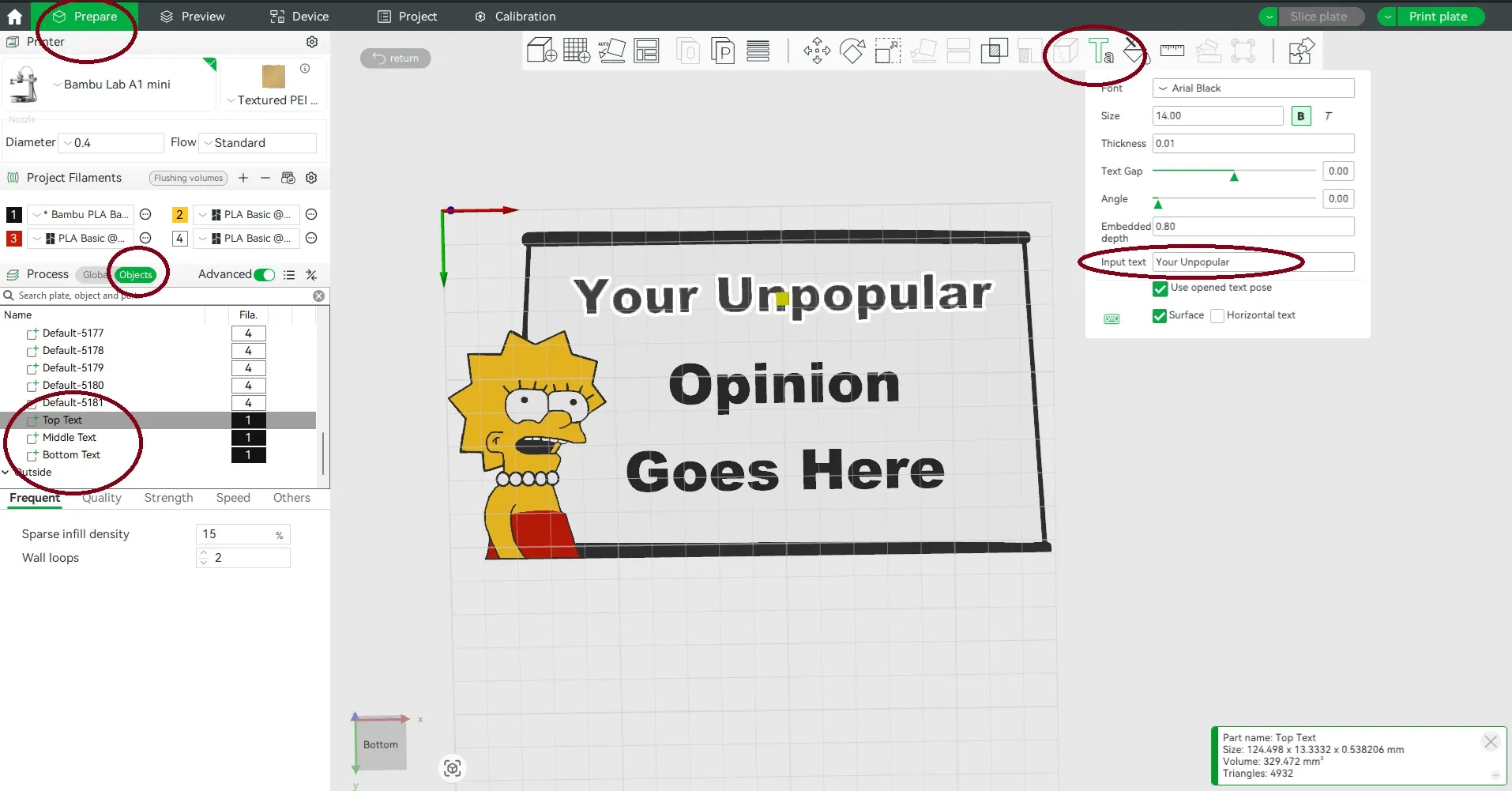This screenshot has width=1512, height=791.
Task: Click the Angle slider
Action: click(1234, 199)
